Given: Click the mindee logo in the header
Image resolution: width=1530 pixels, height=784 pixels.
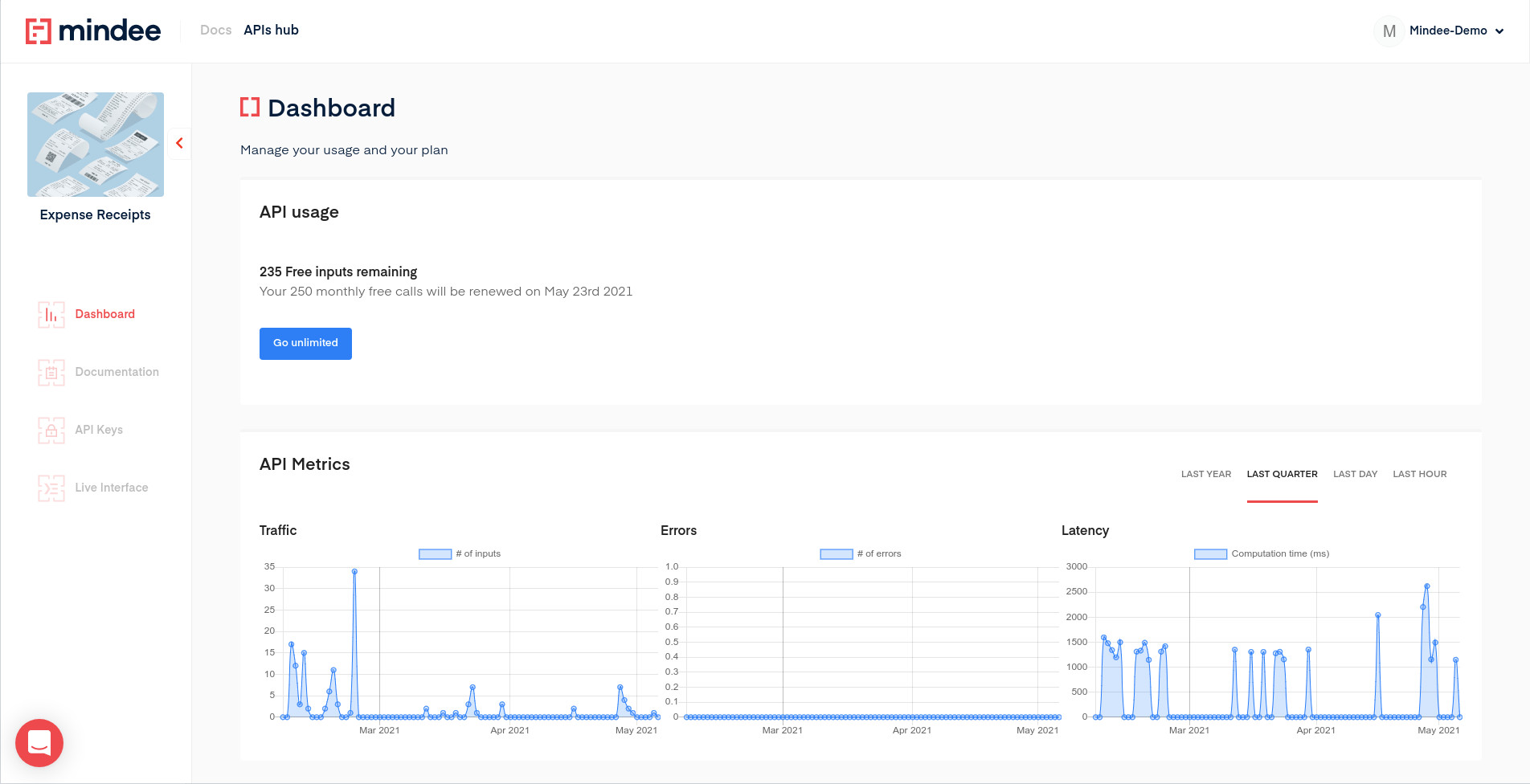Looking at the screenshot, I should pyautogui.click(x=93, y=31).
